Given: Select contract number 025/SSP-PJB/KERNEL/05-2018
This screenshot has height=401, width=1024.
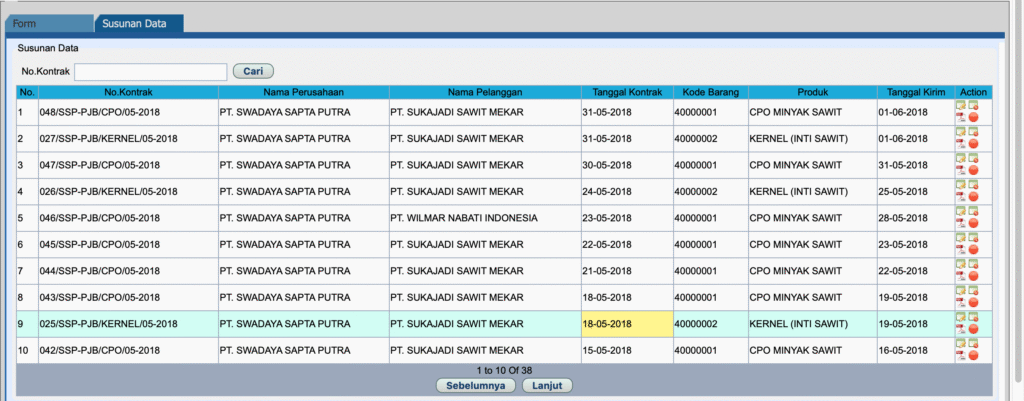Looking at the screenshot, I should [108, 324].
